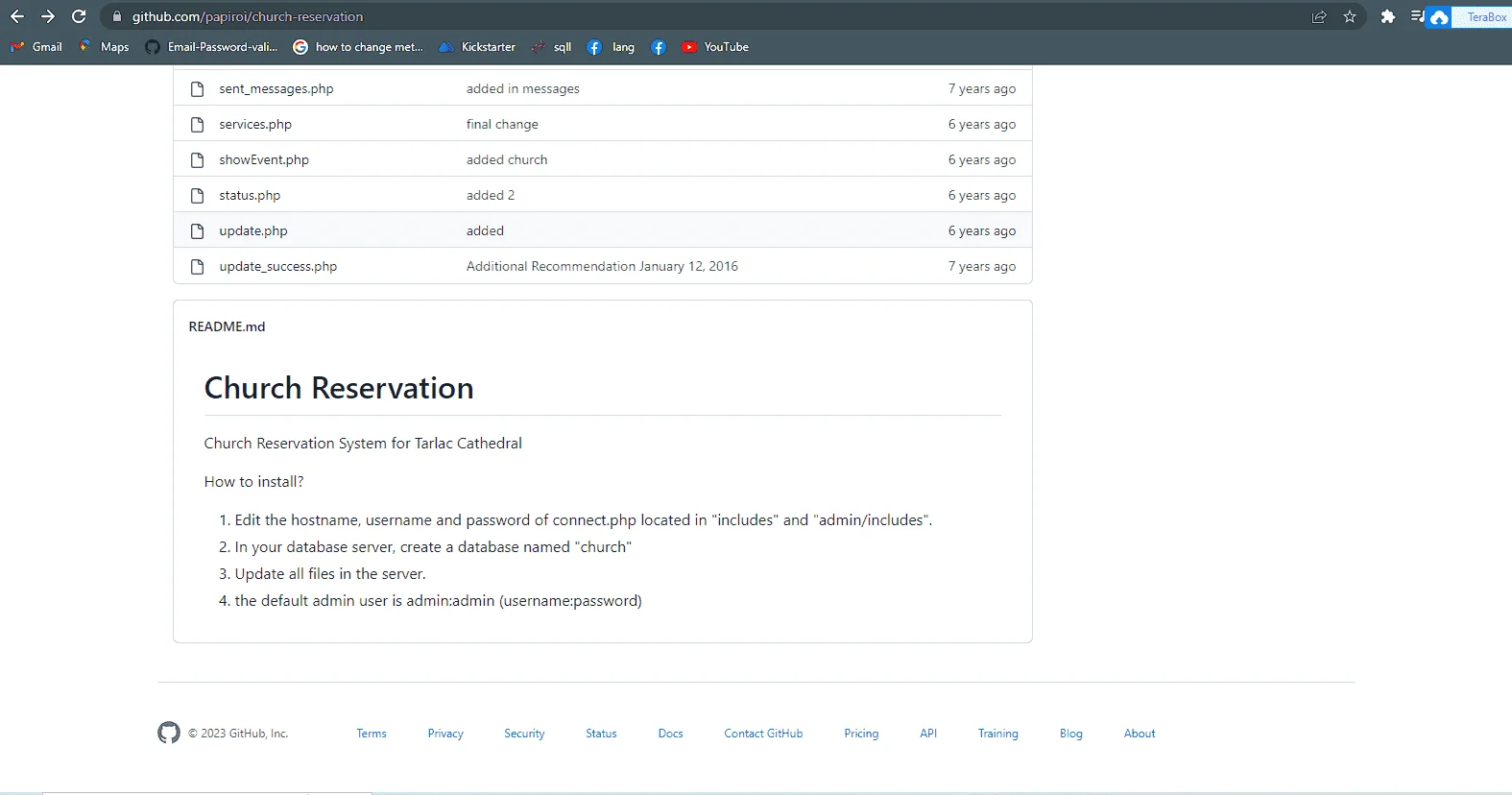Screen dimensions: 1512x795
Task: Click the file icon next to services.php
Action: (197, 124)
